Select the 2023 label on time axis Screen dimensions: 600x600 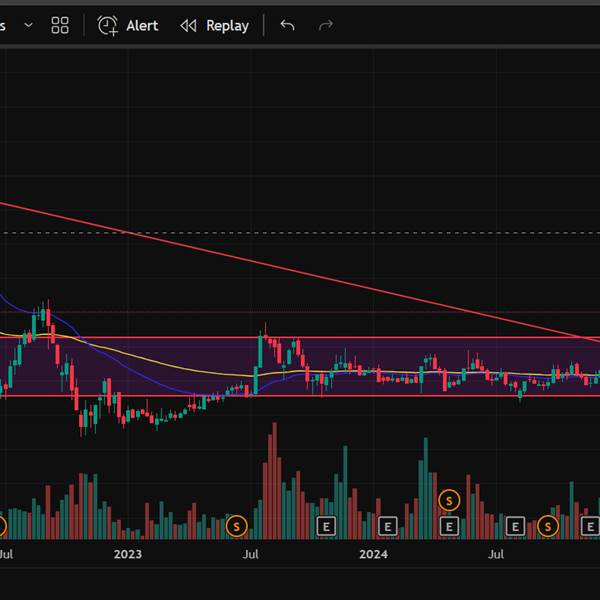(128, 554)
